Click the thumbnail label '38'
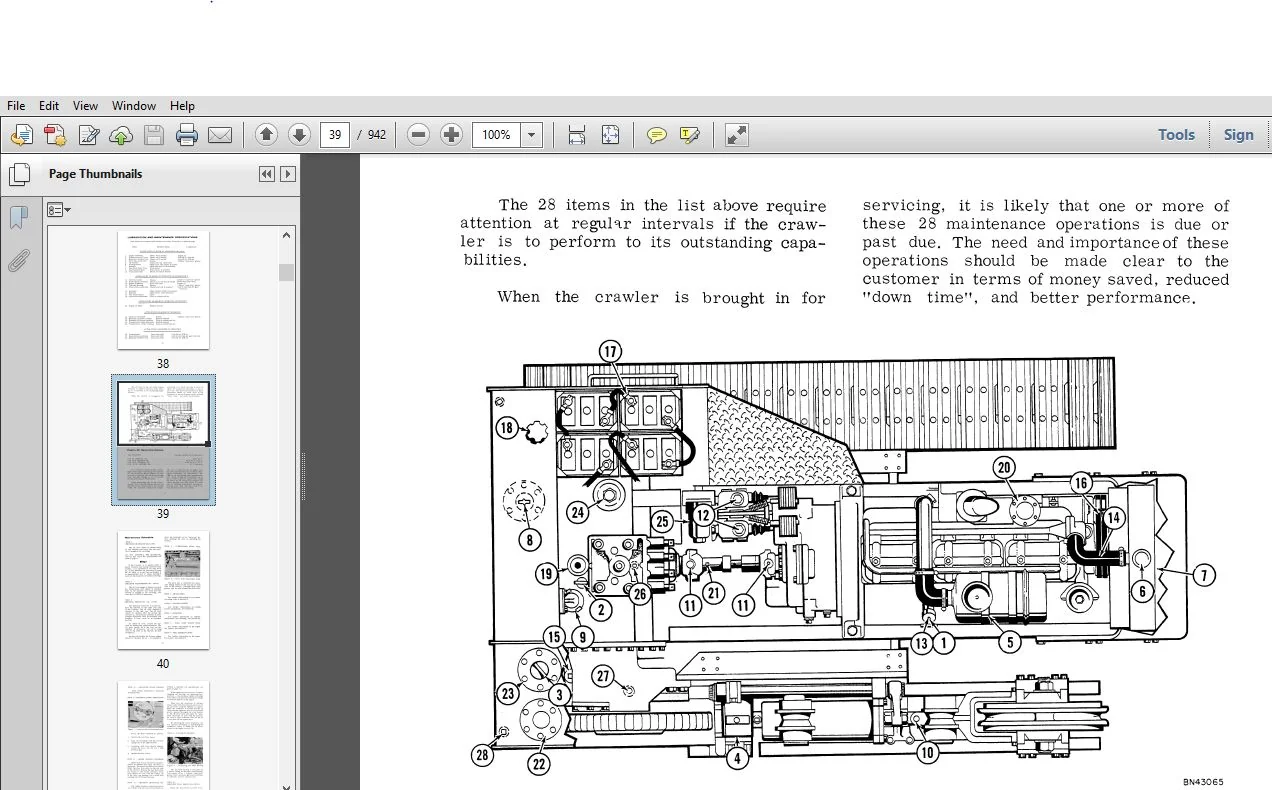 point(163,364)
